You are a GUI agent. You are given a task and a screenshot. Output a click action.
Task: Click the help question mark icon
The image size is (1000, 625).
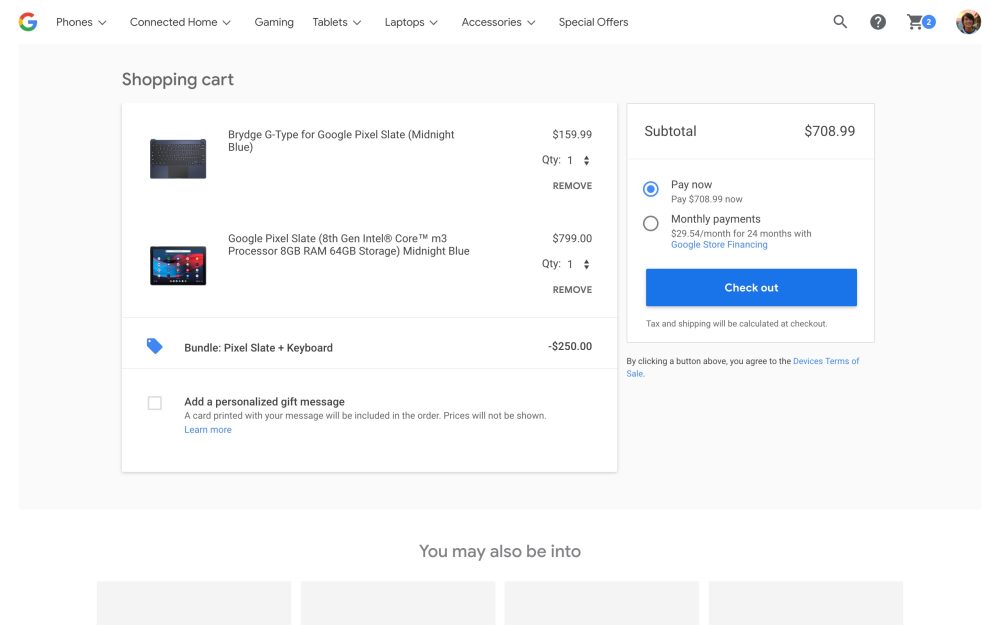878,22
